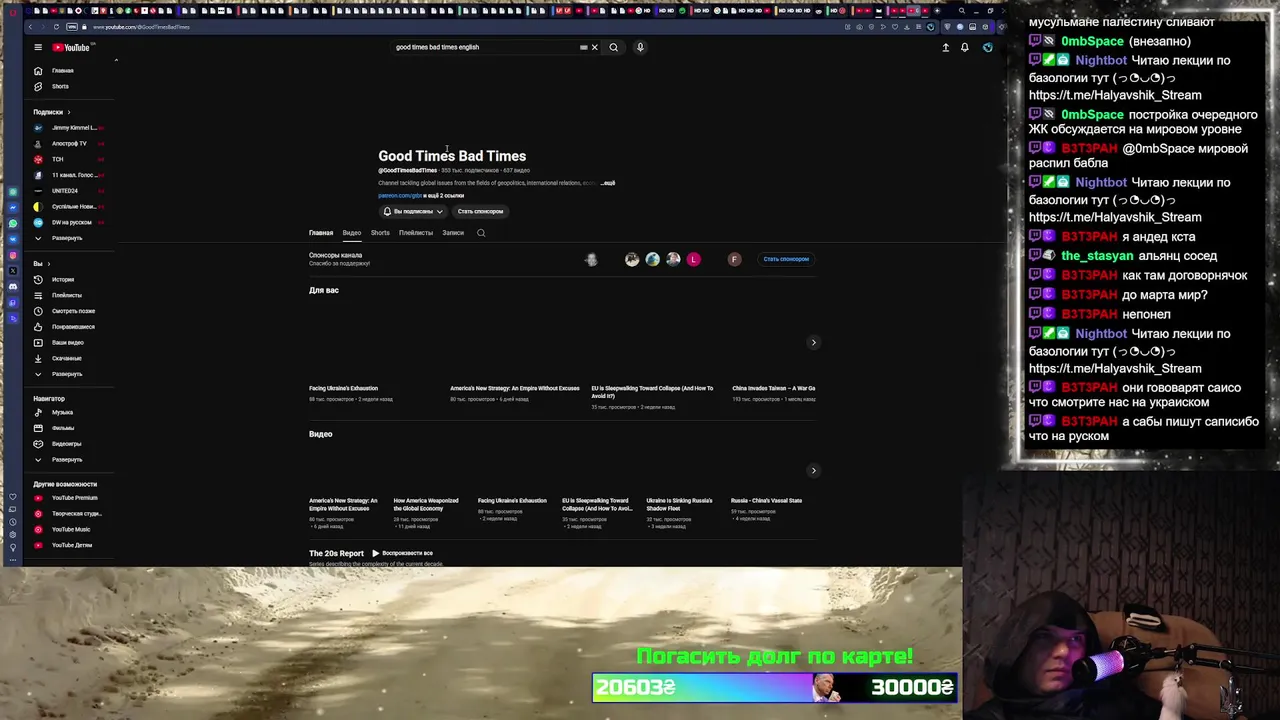Open the Подписки section header
This screenshot has height=720, width=1280.
[x=52, y=112]
